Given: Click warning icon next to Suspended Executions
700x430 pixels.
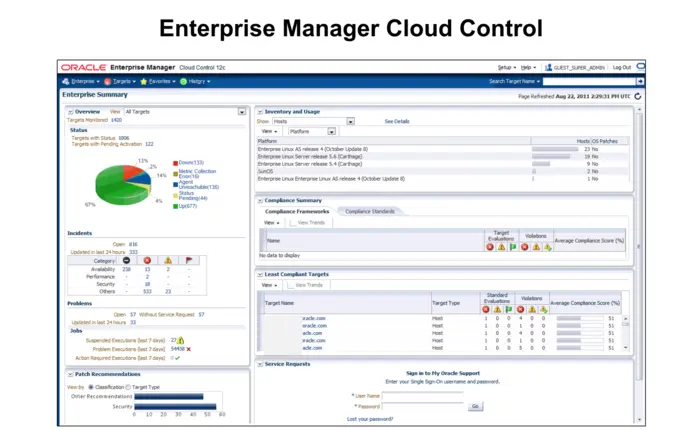Looking at the screenshot, I should [x=181, y=340].
